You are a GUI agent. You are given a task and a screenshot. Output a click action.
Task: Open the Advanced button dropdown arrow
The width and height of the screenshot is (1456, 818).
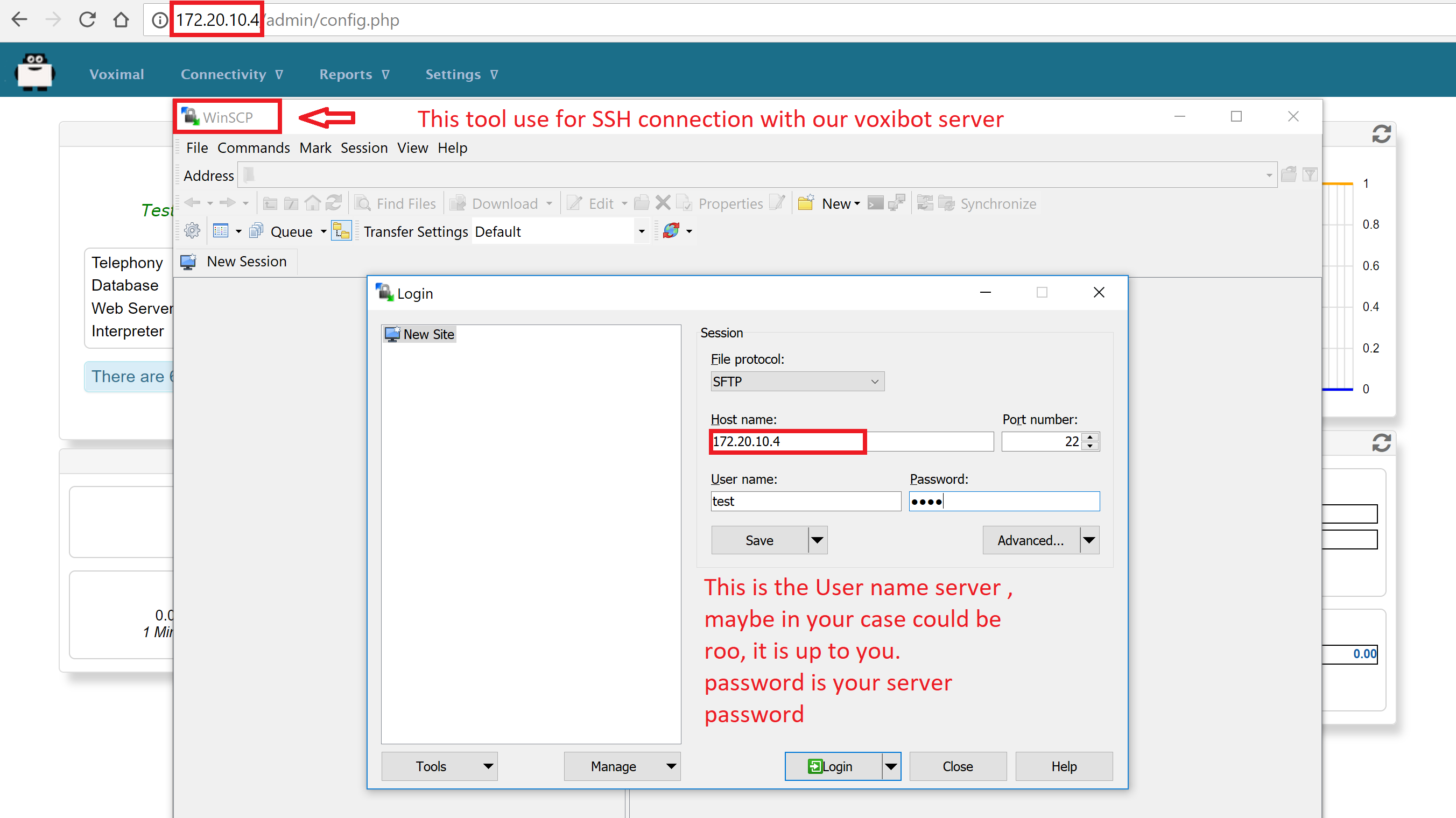coord(1089,540)
